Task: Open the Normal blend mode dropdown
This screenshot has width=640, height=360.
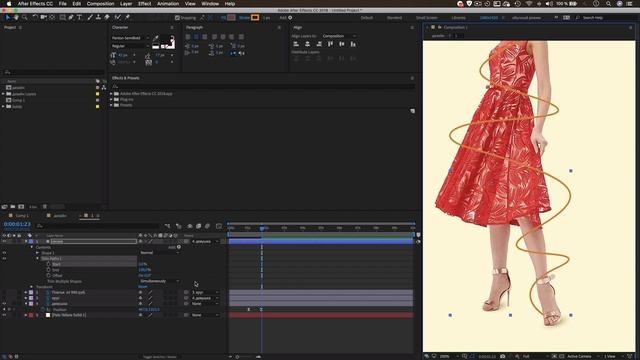Action: [x=159, y=253]
